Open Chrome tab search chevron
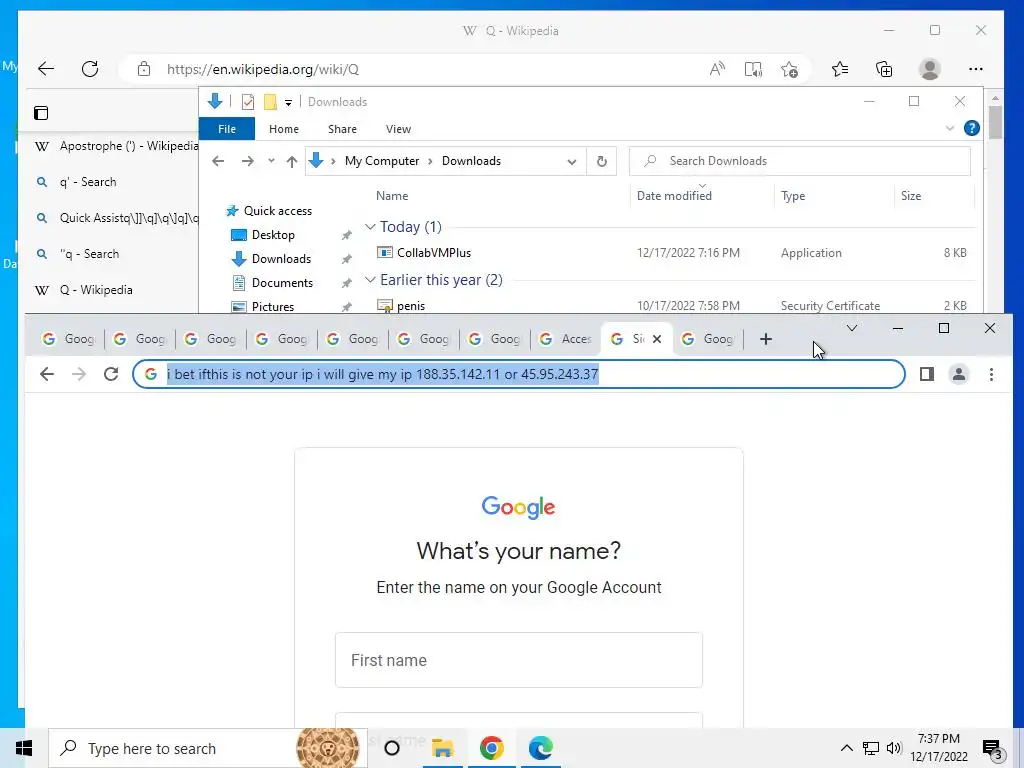Screen dimensions: 1024x768 coord(852,328)
